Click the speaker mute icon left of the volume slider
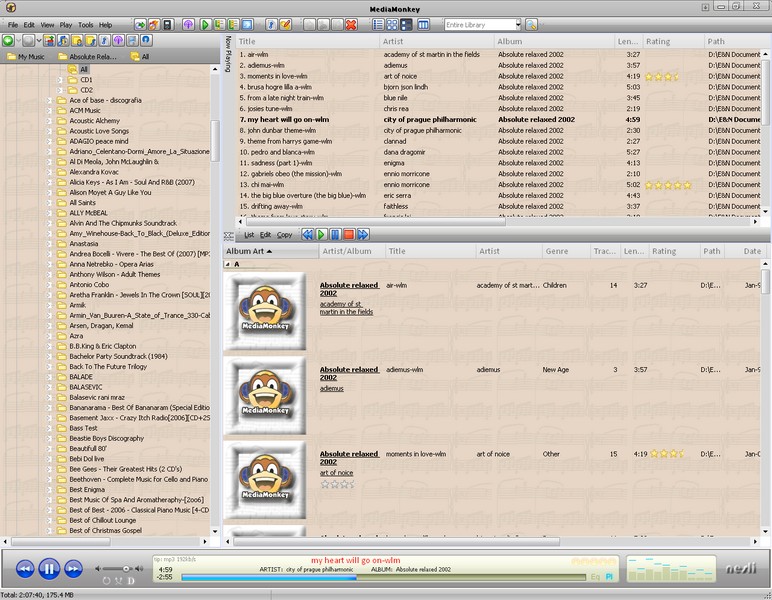This screenshot has height=600, width=772. point(97,568)
